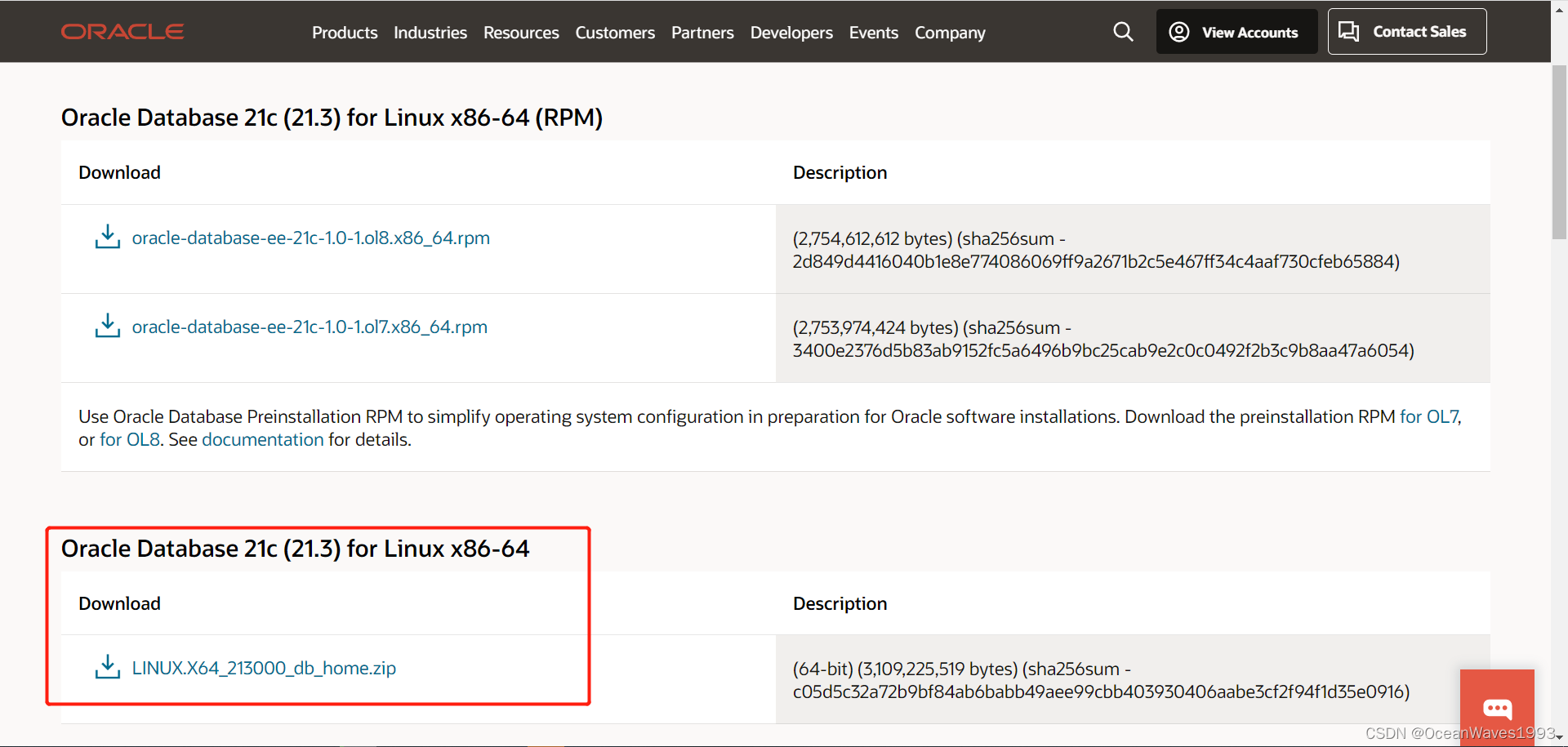Click the search magnifier icon
This screenshot has width=1568, height=747.
[x=1123, y=32]
